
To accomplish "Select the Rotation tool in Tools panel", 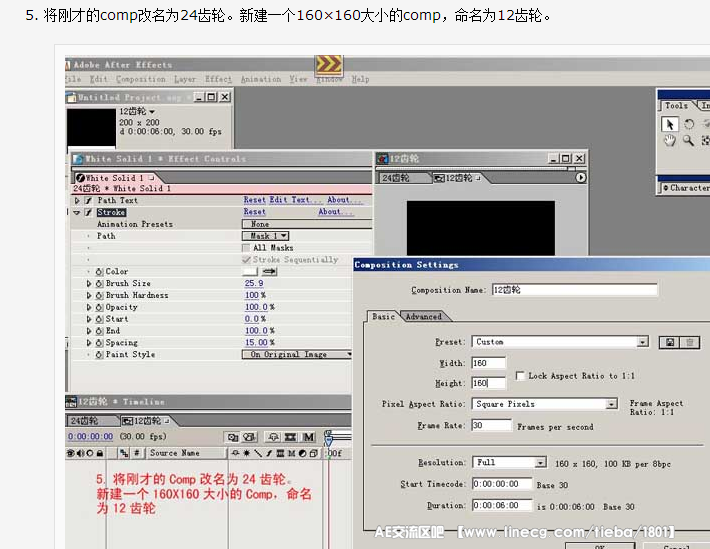I will point(689,124).
